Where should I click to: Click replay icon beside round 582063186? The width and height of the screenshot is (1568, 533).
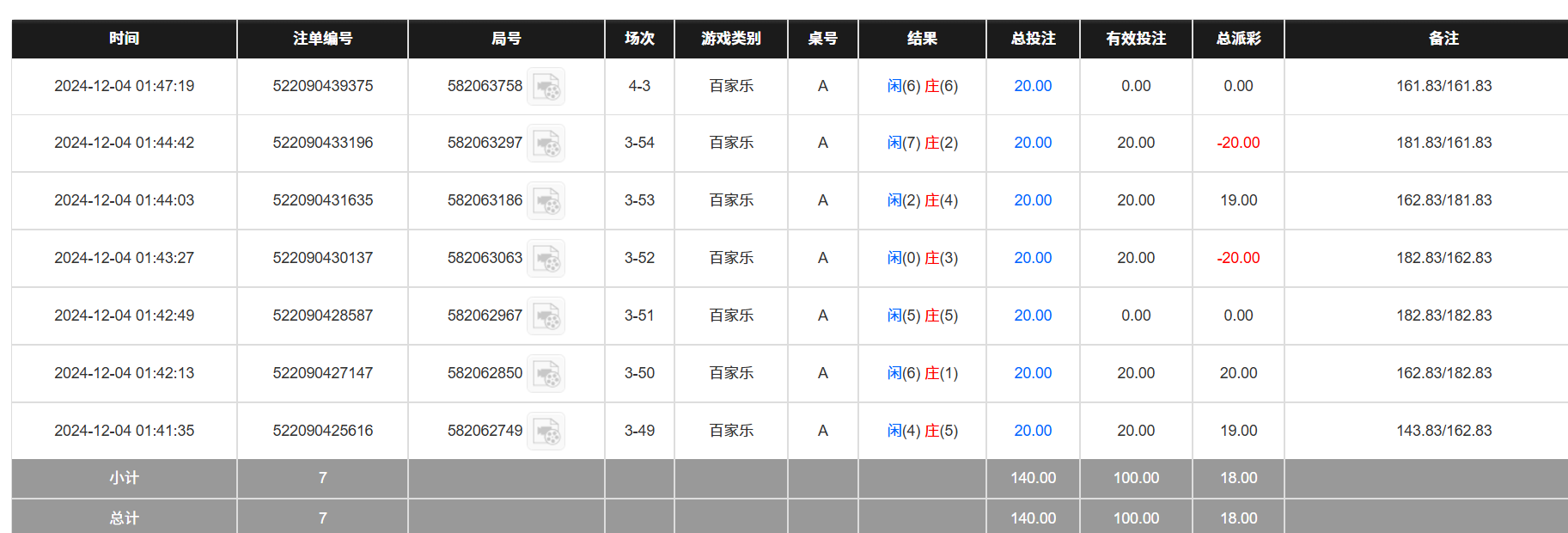coord(546,201)
